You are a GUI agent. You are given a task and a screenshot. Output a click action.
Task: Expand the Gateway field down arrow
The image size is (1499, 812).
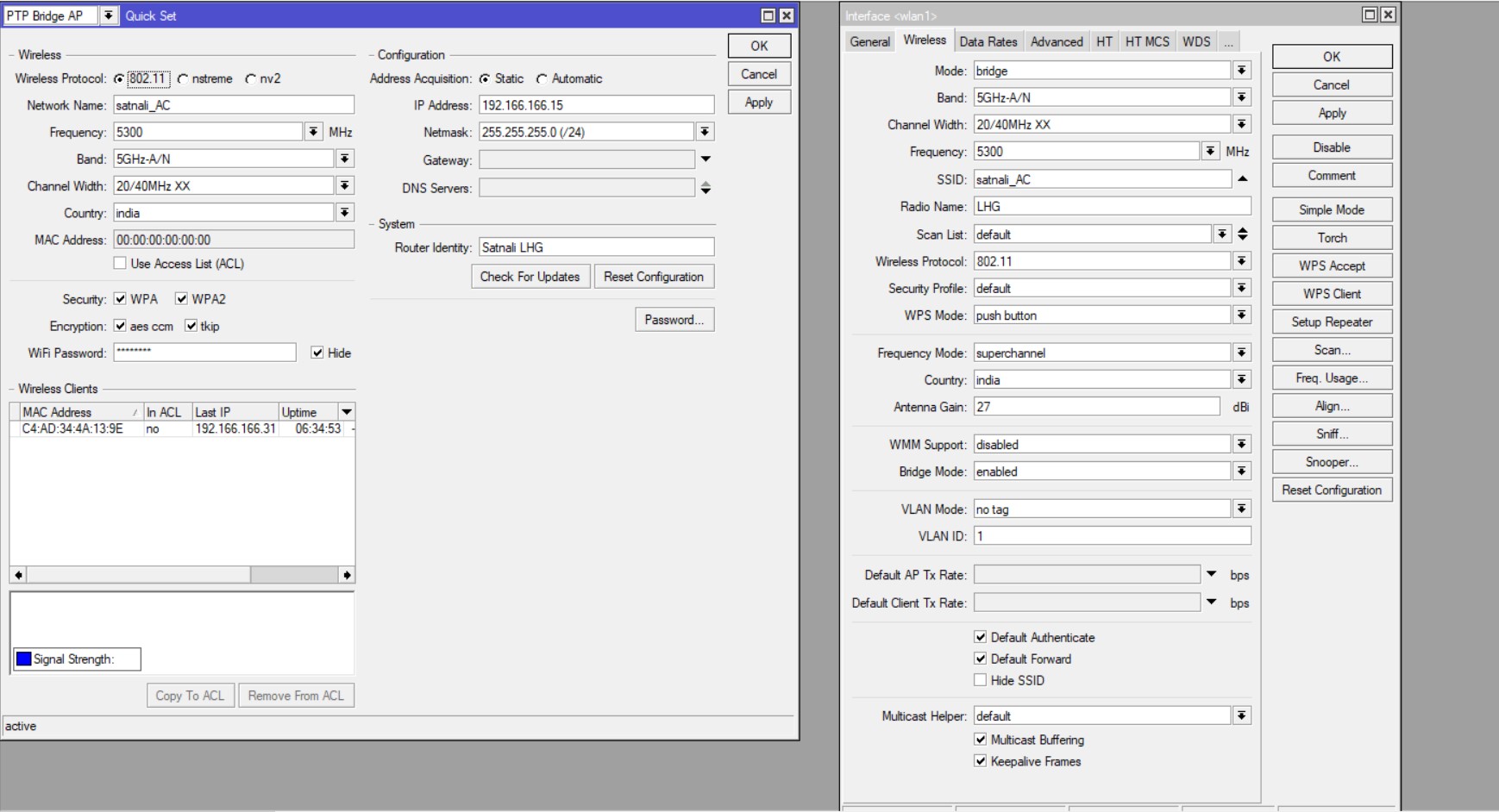[x=706, y=159]
